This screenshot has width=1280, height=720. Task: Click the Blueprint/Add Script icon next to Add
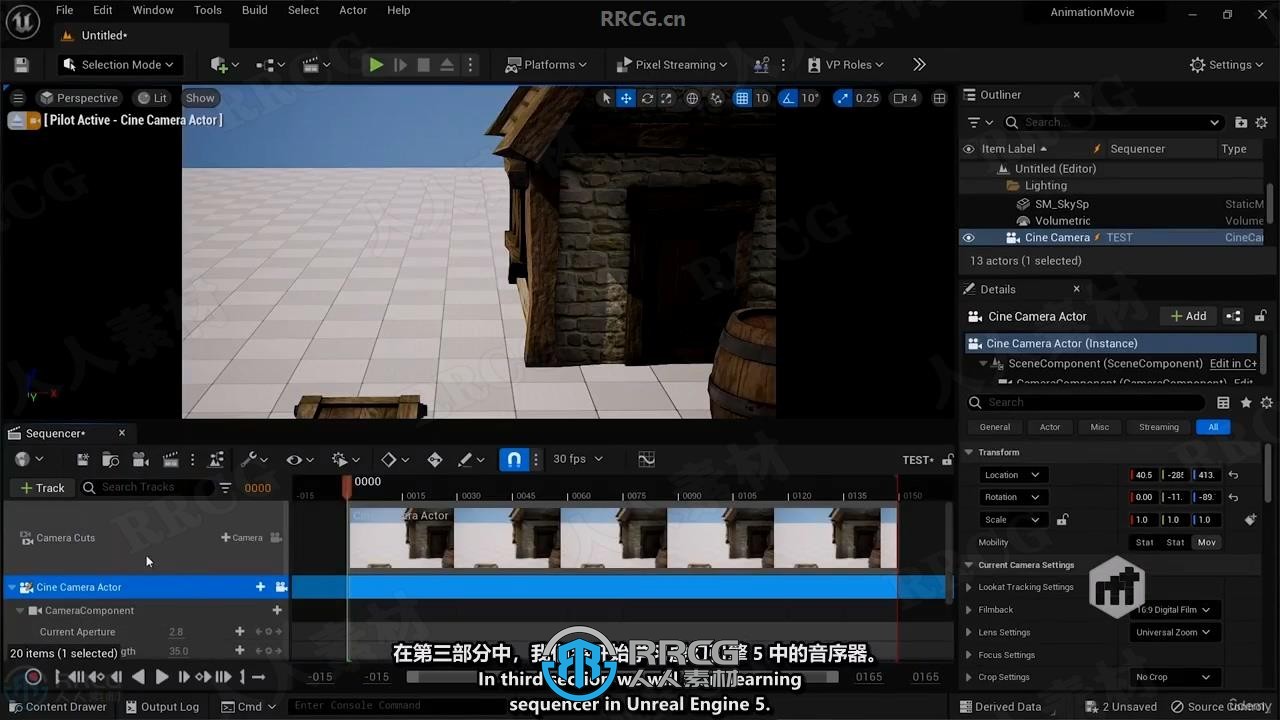point(1233,316)
